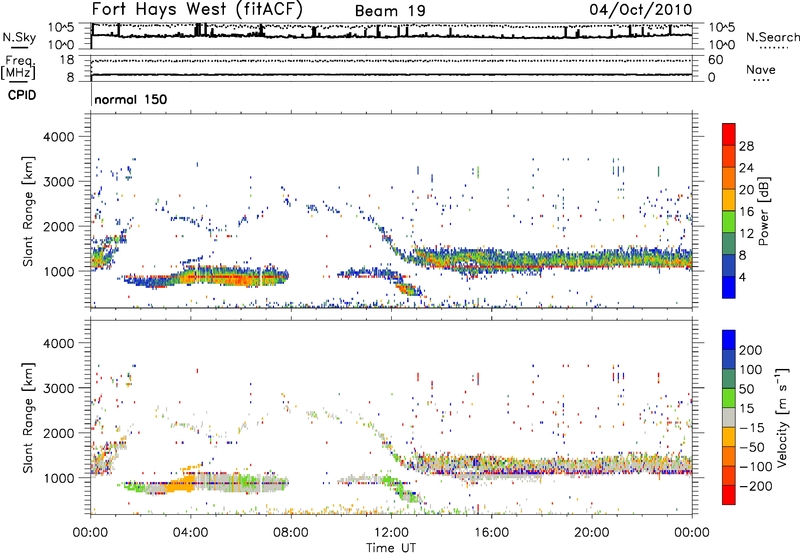The height and width of the screenshot is (554, 800).
Task: Click the "Nave" legend label
Action: pyautogui.click(x=761, y=70)
